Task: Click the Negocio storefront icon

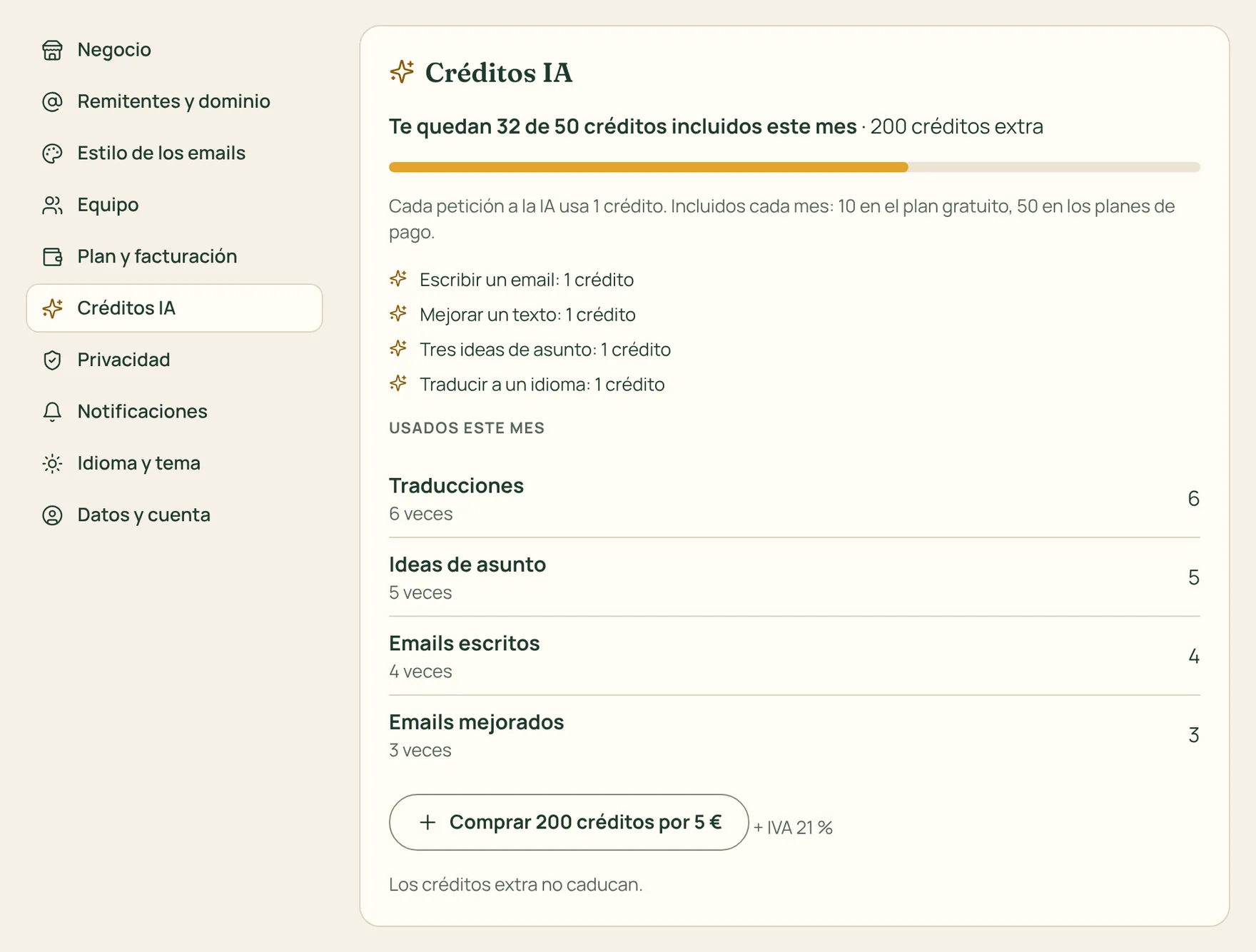Action: tap(52, 50)
